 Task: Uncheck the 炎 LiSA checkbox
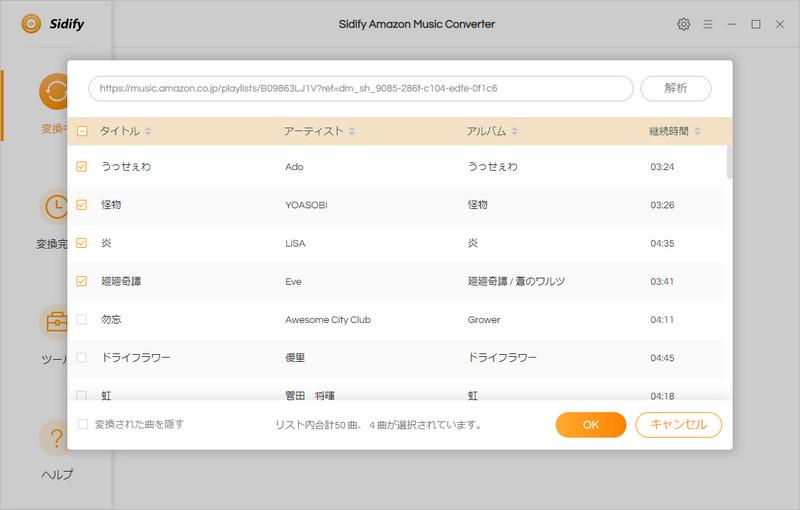[x=82, y=243]
